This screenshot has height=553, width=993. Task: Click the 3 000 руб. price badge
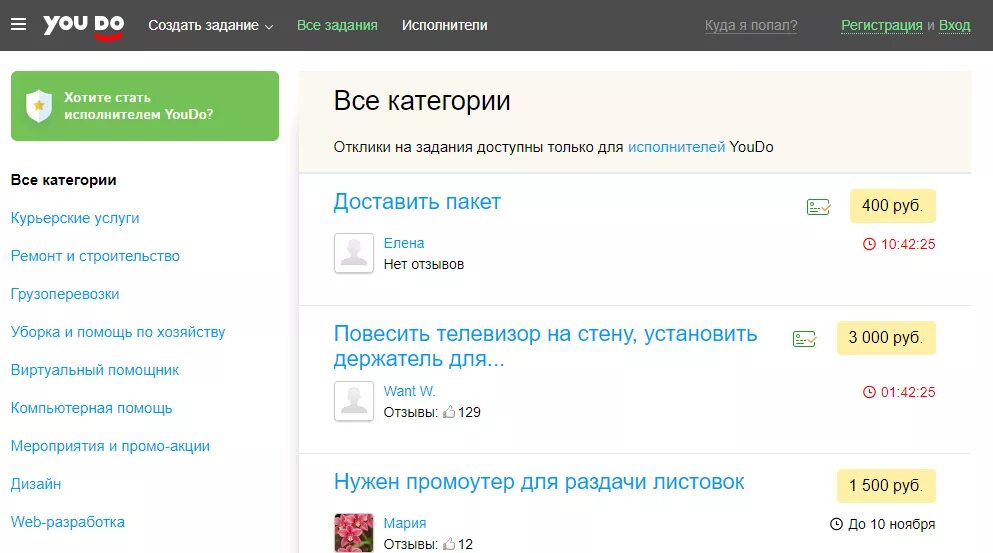click(x=886, y=338)
